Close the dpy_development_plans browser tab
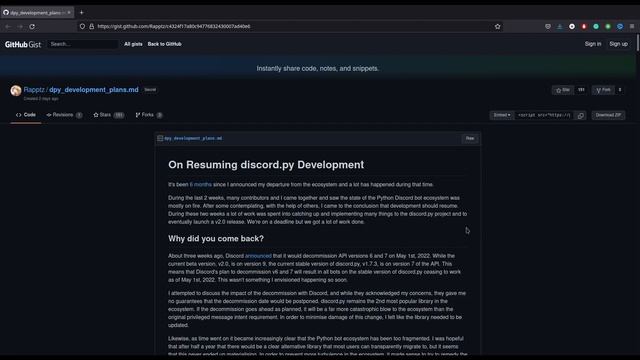The image size is (640, 360). point(69,13)
